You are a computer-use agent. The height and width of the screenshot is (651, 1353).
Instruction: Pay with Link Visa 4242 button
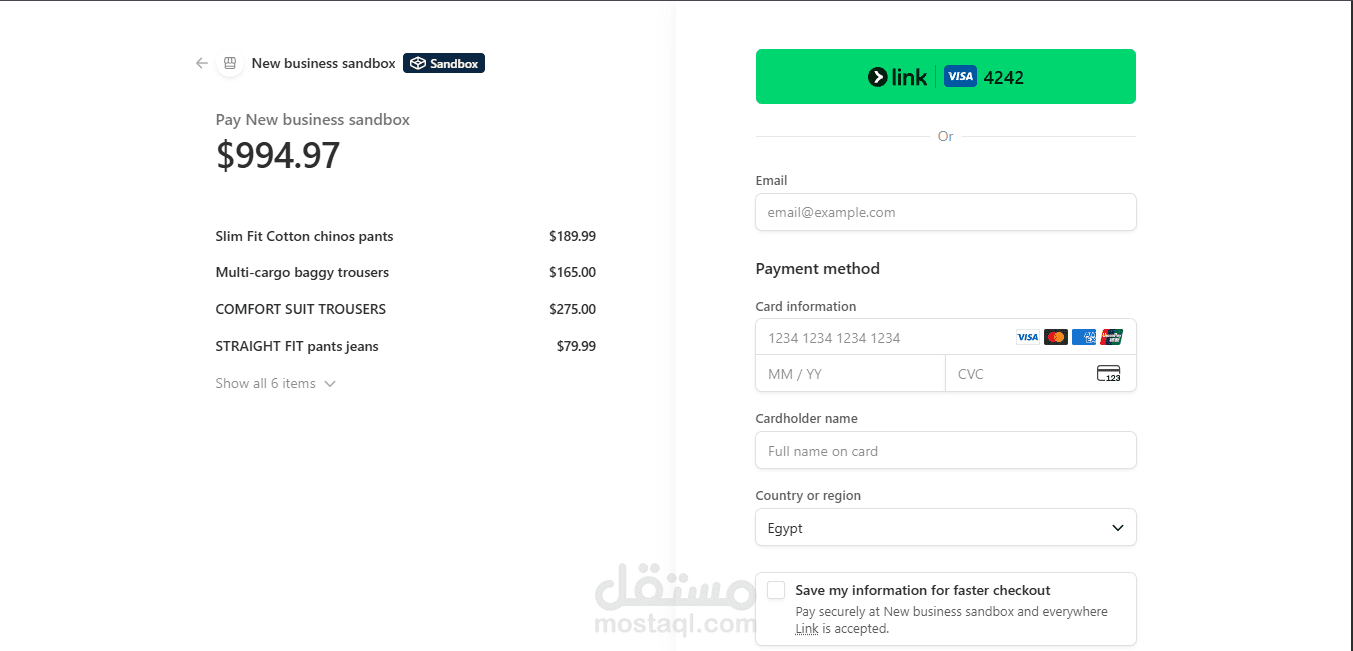coord(945,77)
